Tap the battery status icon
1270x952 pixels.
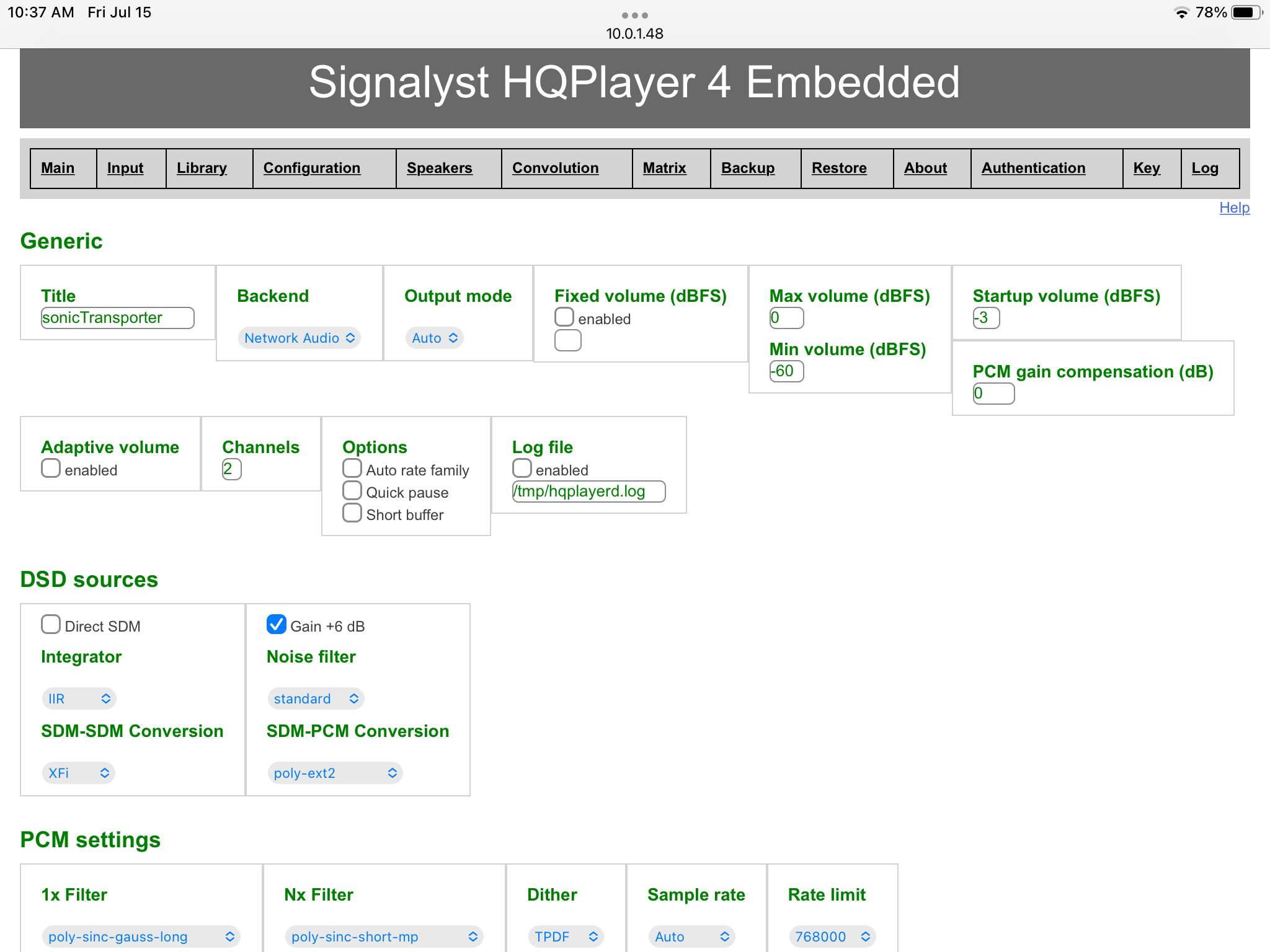(1247, 12)
